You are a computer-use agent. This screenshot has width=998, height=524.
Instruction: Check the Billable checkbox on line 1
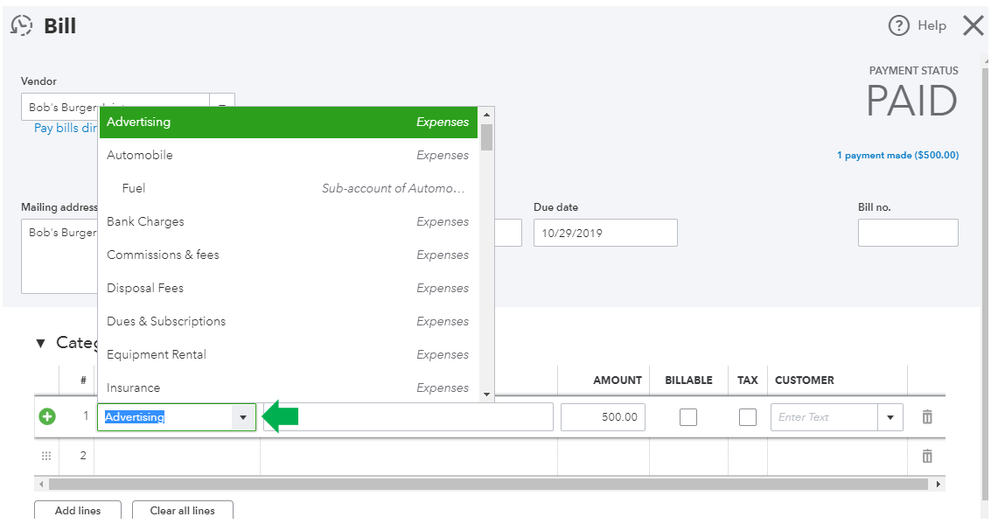point(688,417)
